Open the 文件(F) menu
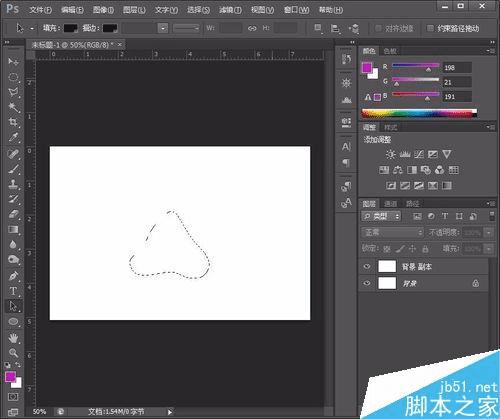 (x=40, y=10)
